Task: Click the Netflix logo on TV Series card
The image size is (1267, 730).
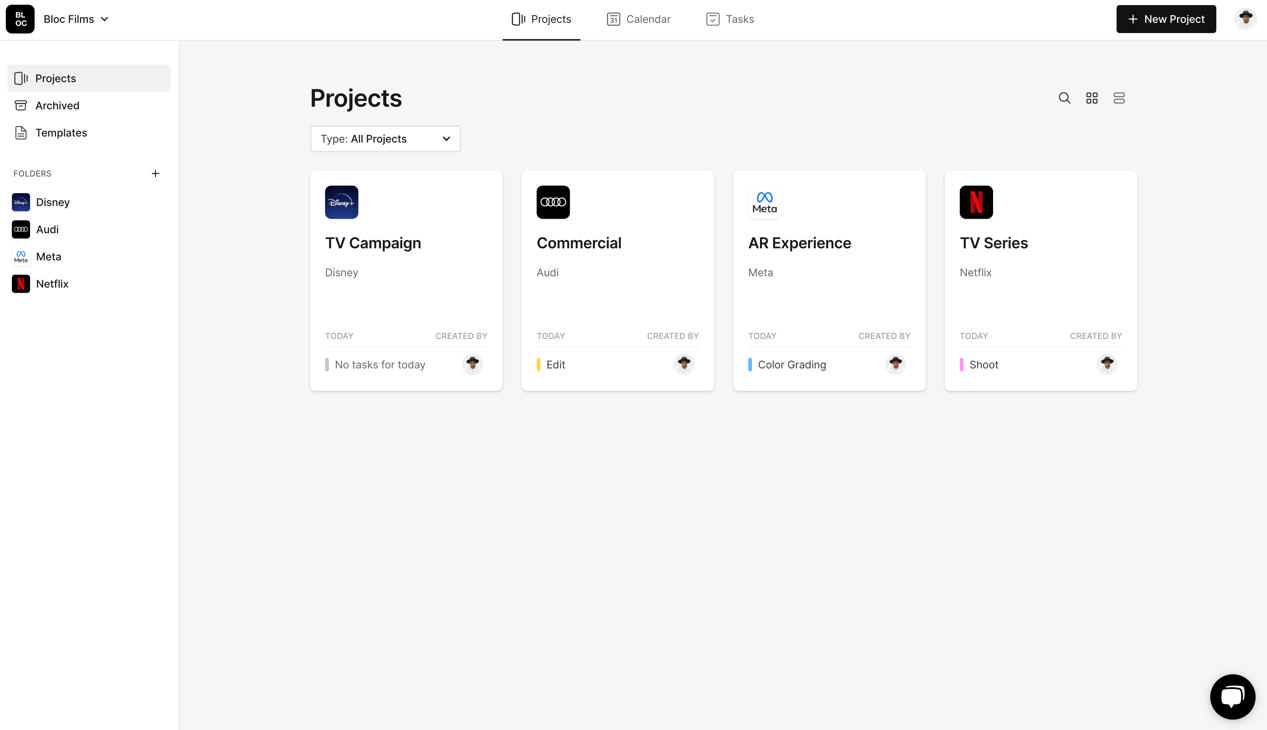Action: (976, 202)
